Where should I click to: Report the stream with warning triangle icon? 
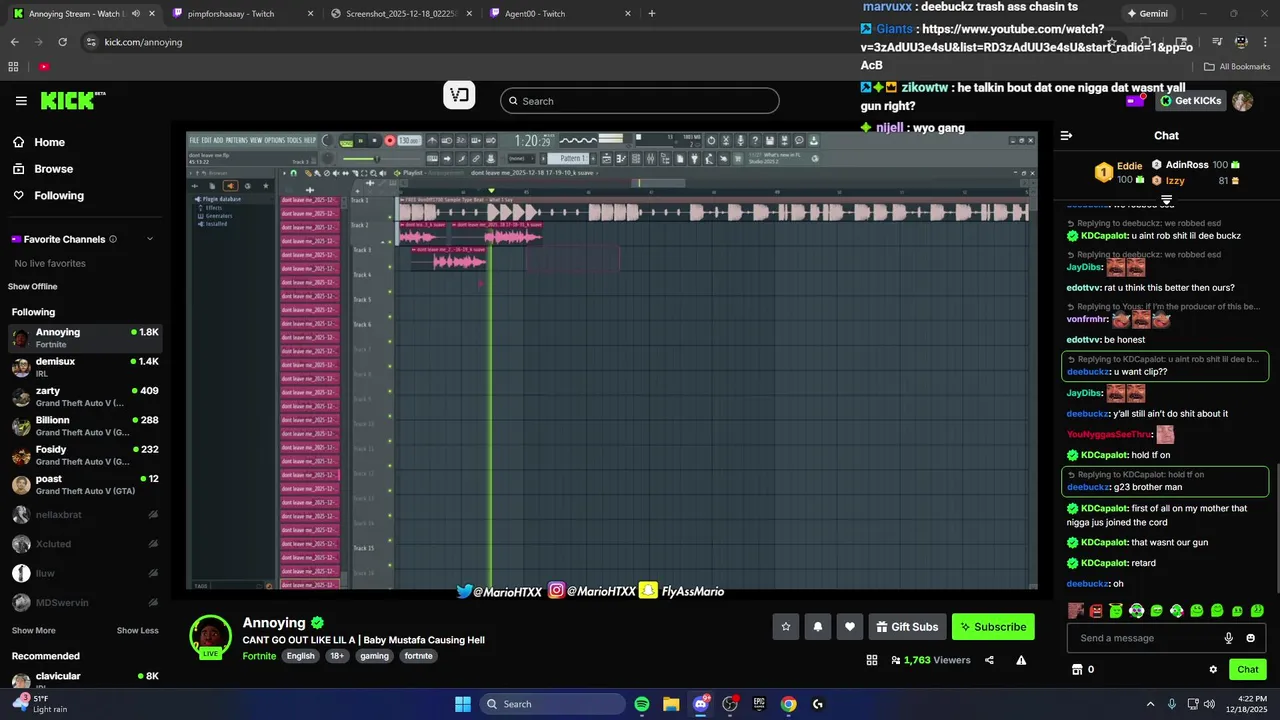click(x=1021, y=660)
